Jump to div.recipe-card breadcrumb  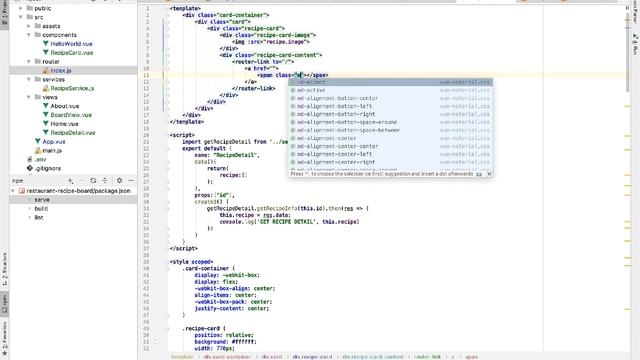click(312, 357)
